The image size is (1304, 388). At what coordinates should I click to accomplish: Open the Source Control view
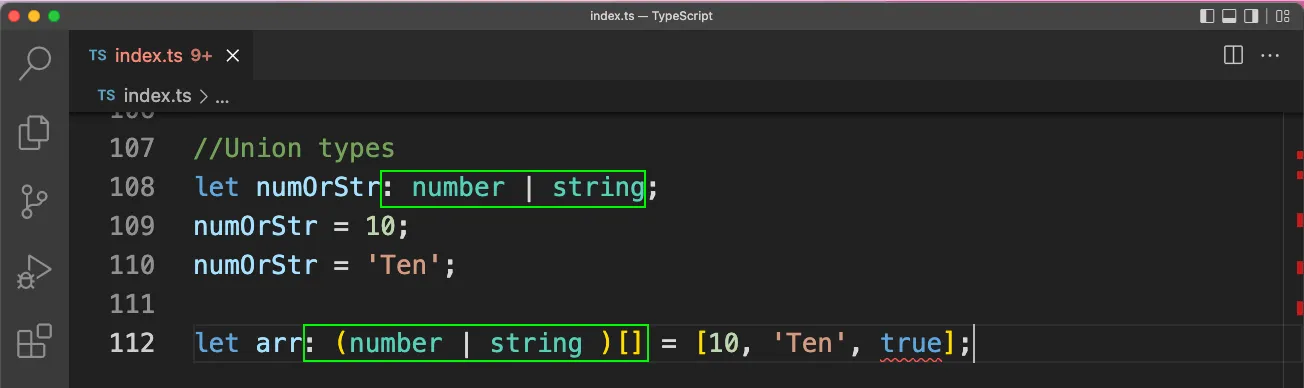35,201
